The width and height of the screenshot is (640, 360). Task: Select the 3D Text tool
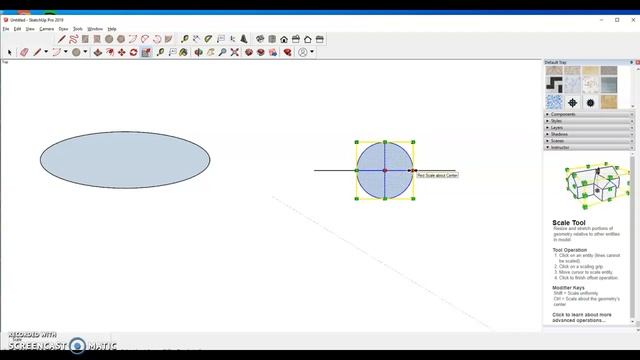pyautogui.click(x=244, y=39)
